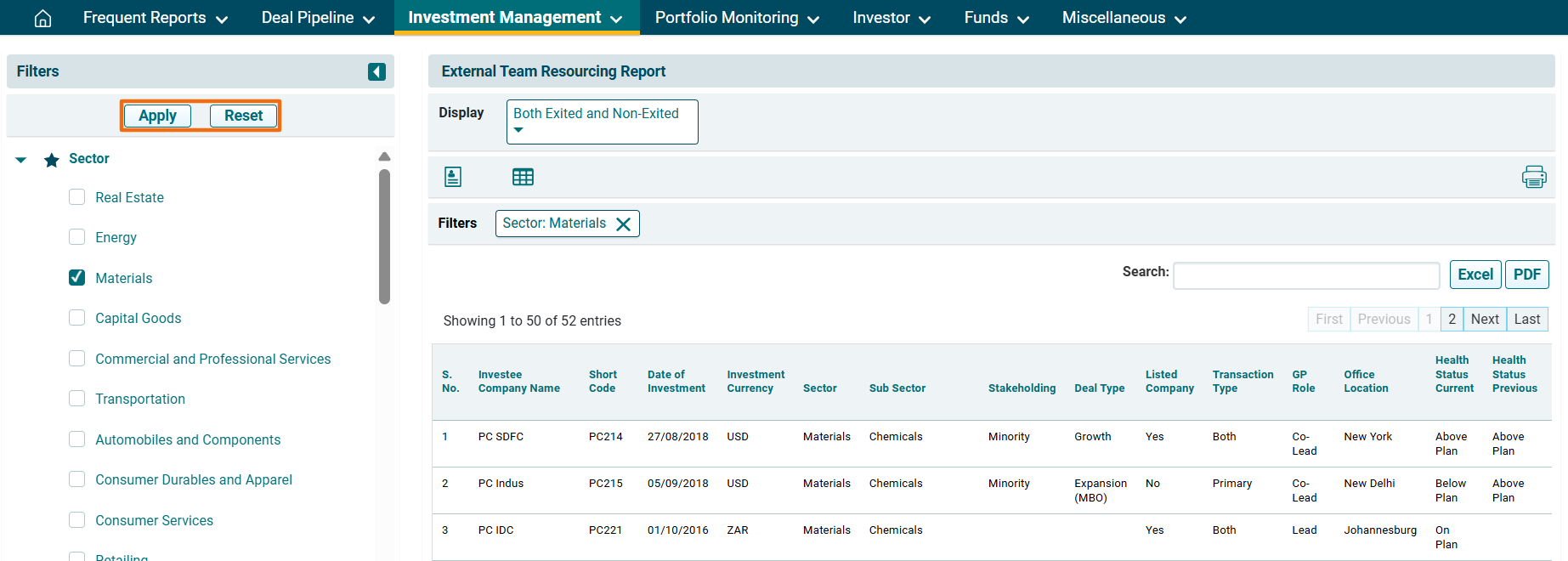Click the Apply filters button
Viewport: 1568px width, 561px height.
(157, 116)
